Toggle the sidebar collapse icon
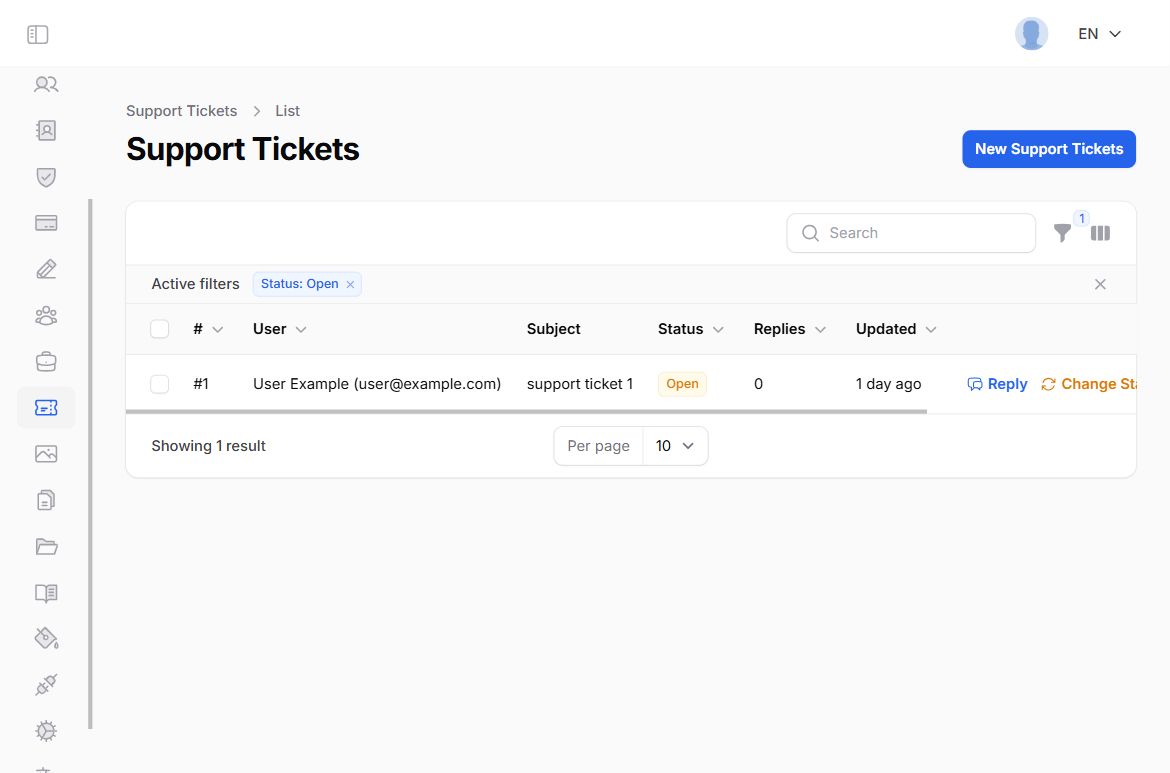The width and height of the screenshot is (1170, 773). pyautogui.click(x=38, y=35)
